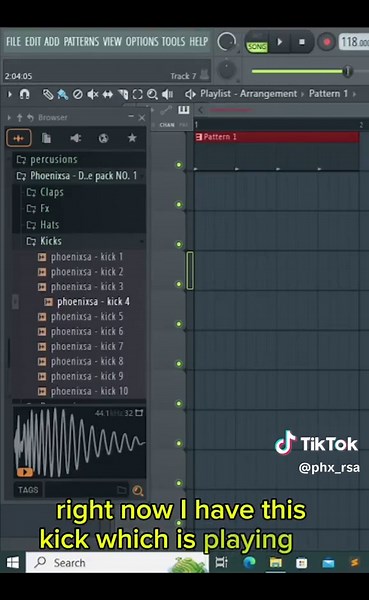Open the ADD menu

(x=52, y=41)
